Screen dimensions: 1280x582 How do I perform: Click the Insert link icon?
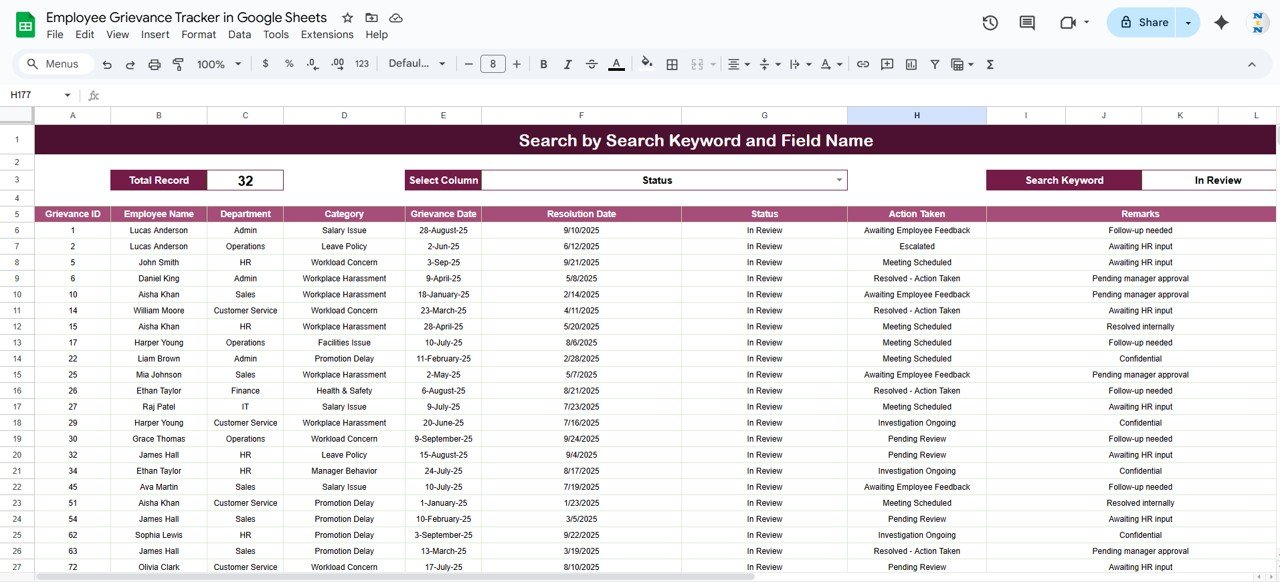click(x=863, y=64)
